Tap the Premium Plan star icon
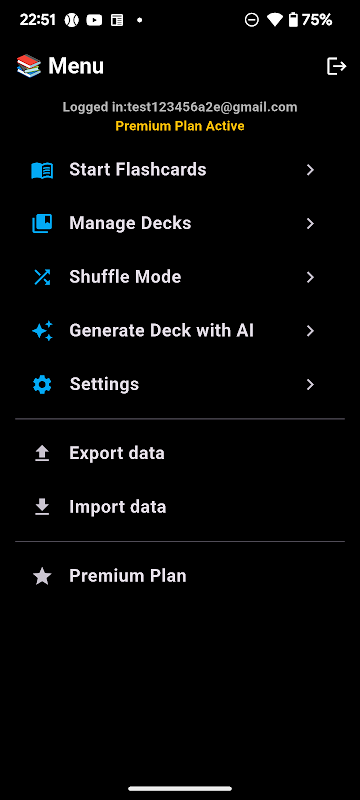 pos(42,577)
